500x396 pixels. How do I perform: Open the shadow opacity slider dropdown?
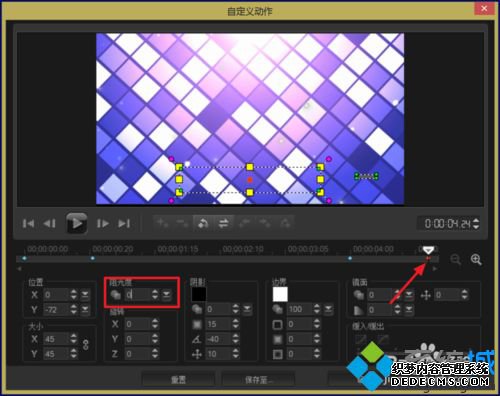click(247, 309)
